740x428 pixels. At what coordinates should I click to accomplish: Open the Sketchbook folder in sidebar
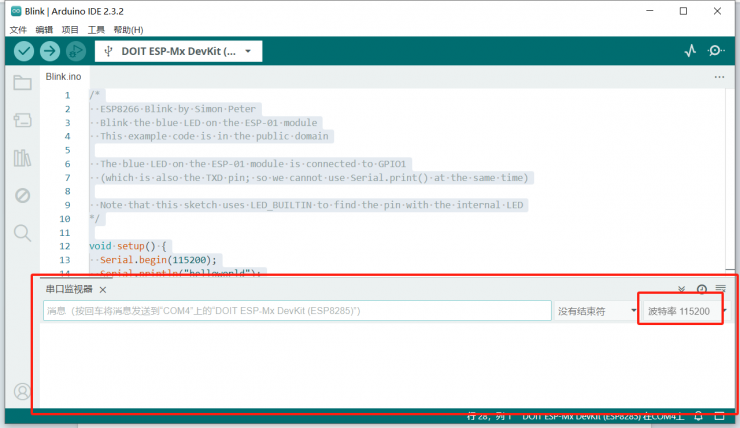pos(22,83)
